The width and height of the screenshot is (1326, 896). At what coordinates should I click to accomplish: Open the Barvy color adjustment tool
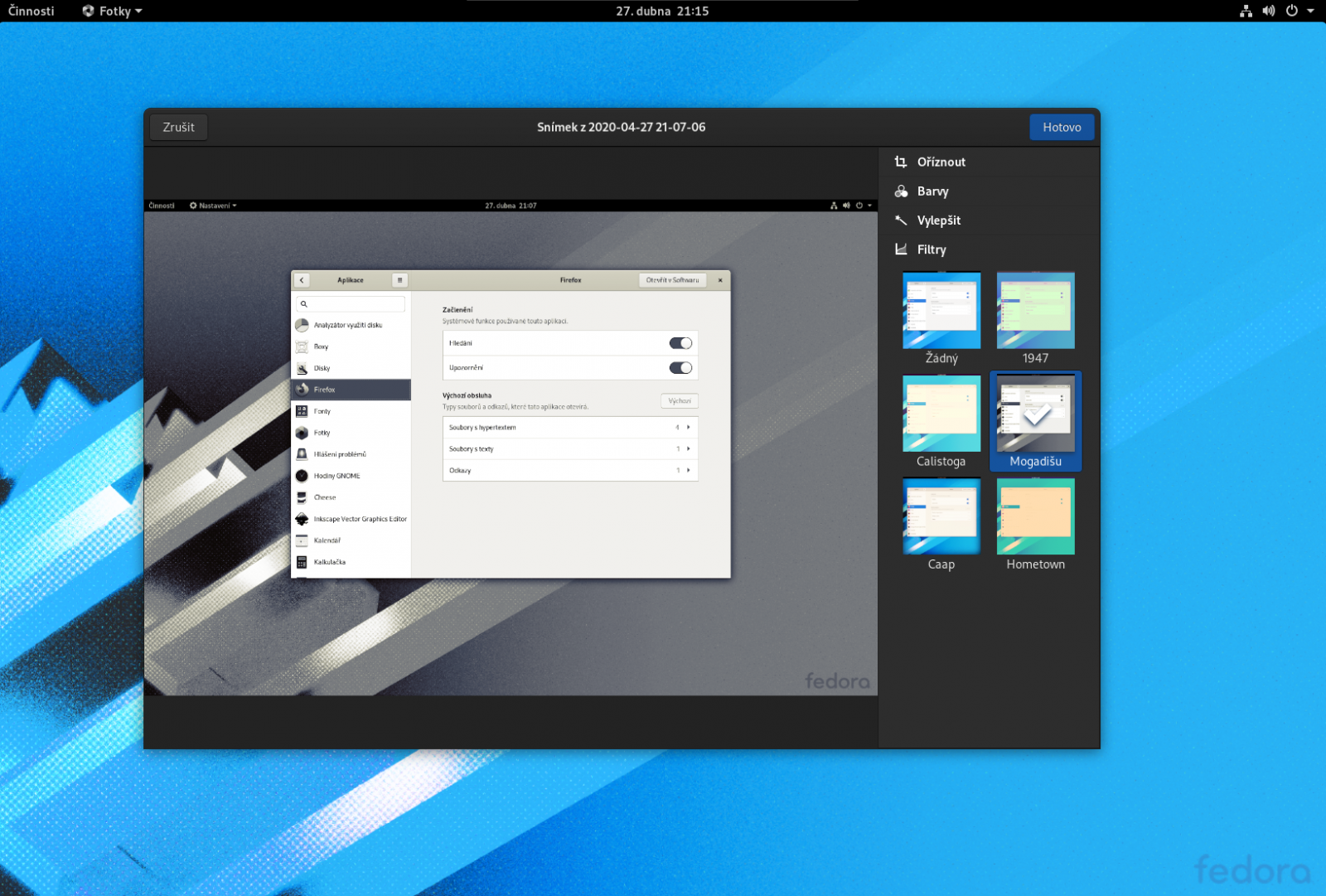932,191
